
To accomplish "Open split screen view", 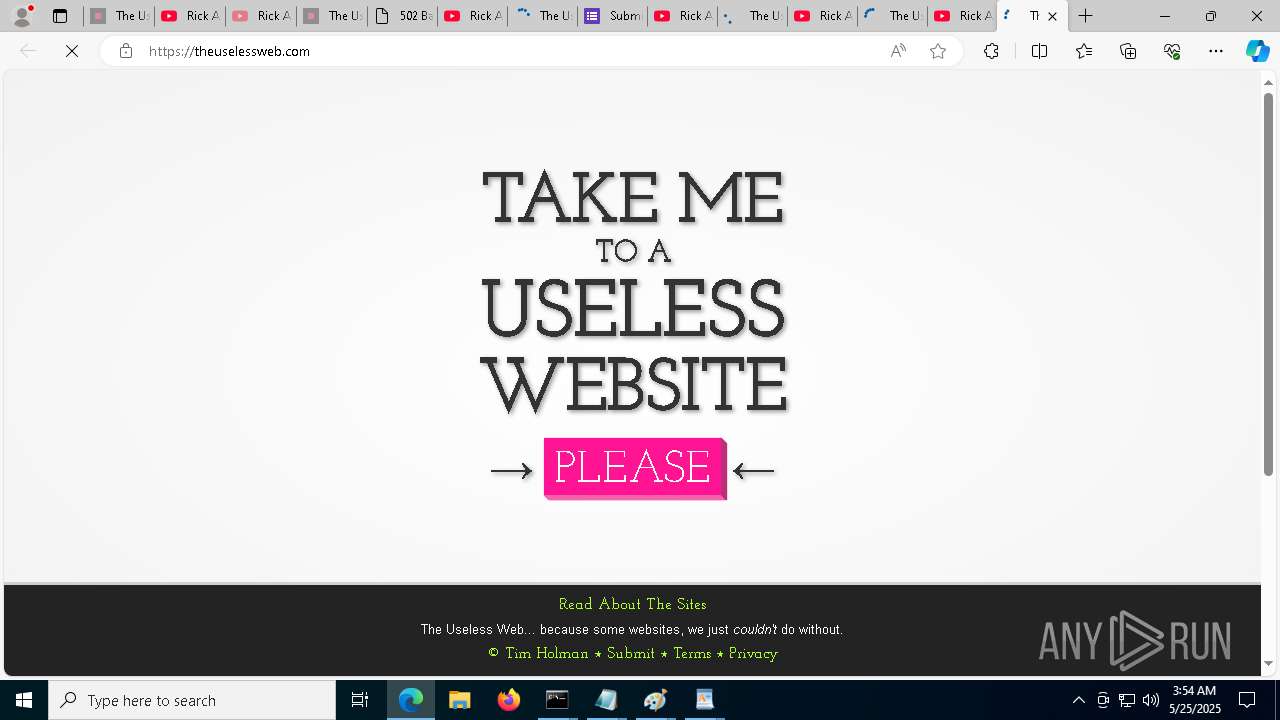I will coord(1039,51).
